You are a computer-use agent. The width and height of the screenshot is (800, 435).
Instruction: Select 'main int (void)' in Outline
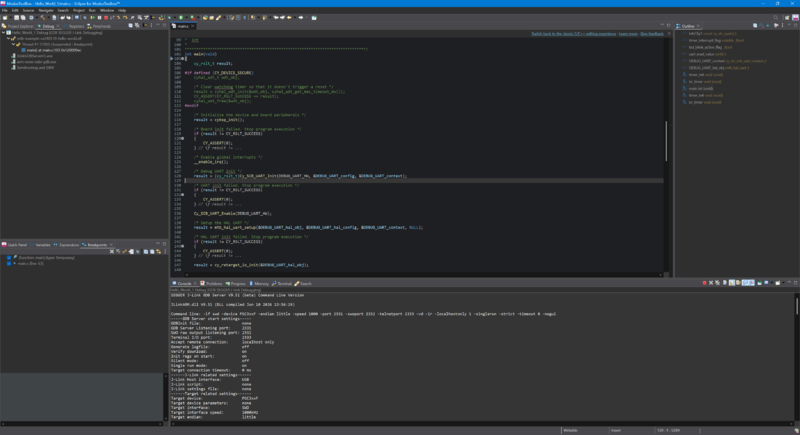[698, 88]
